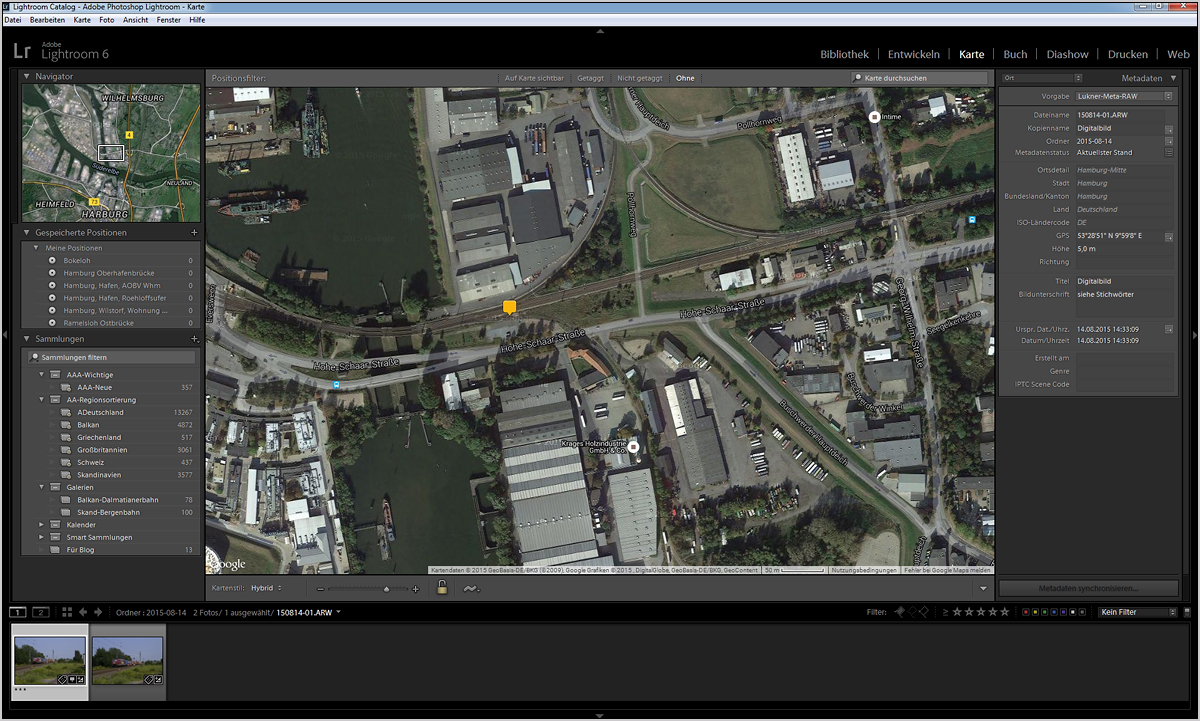This screenshot has width=1200, height=721.
Task: Click Metadaten synchronisieren button
Action: (1088, 588)
